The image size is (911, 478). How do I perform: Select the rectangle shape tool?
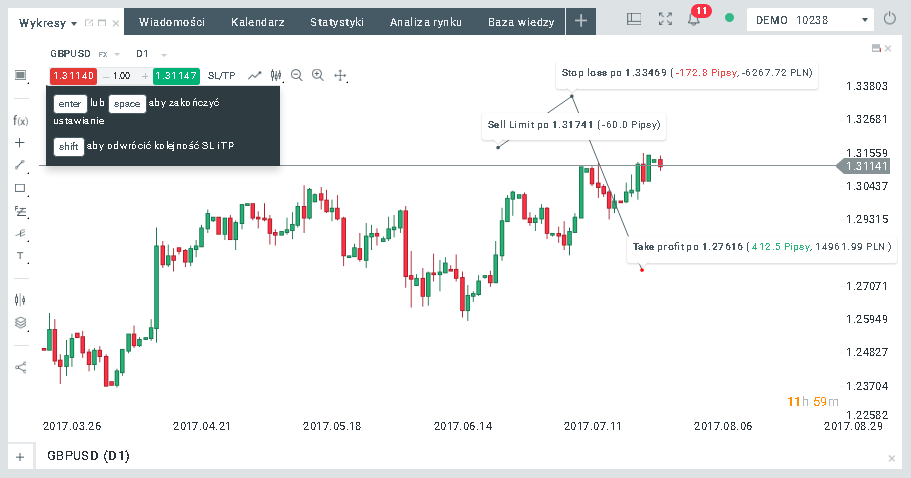pos(20,188)
